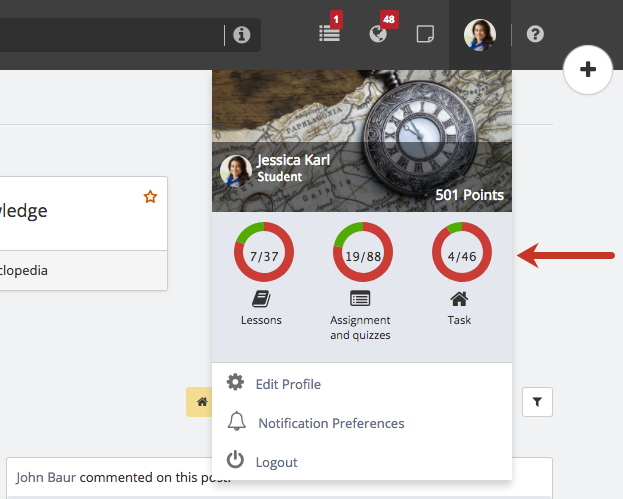623x499 pixels.
Task: Click the bell icon for notifications preferences
Action: (236, 421)
